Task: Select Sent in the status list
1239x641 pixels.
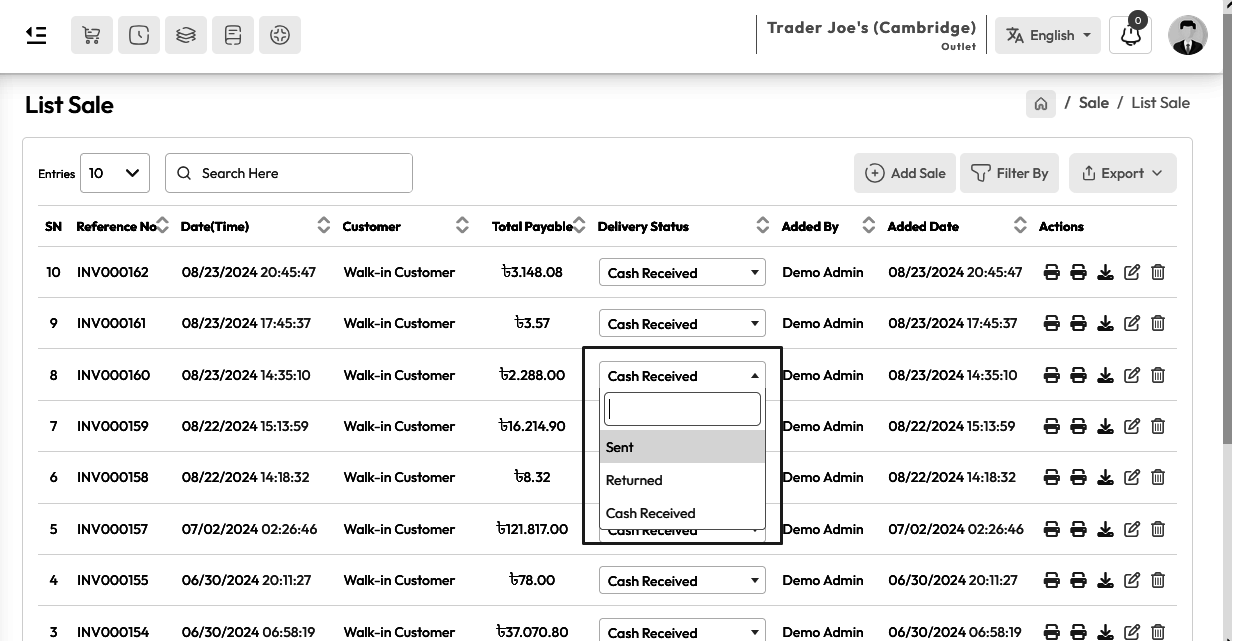Action: [x=682, y=447]
